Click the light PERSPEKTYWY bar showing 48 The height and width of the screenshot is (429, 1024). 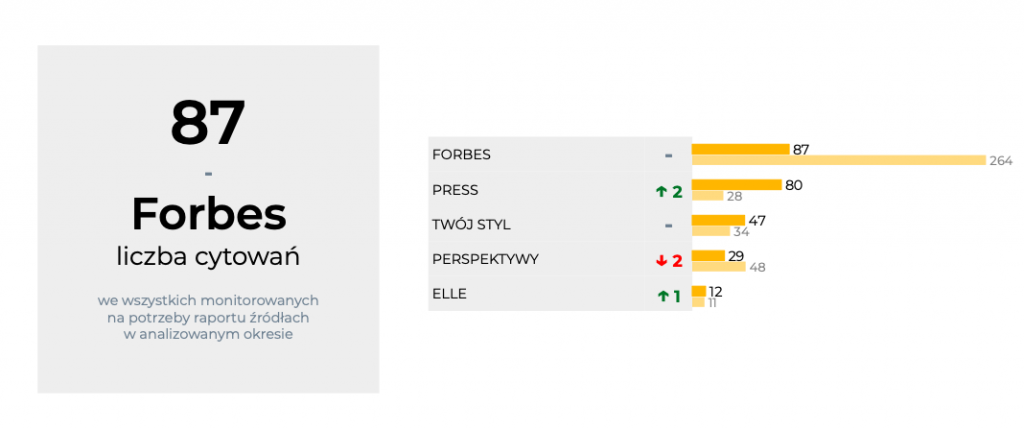(718, 266)
